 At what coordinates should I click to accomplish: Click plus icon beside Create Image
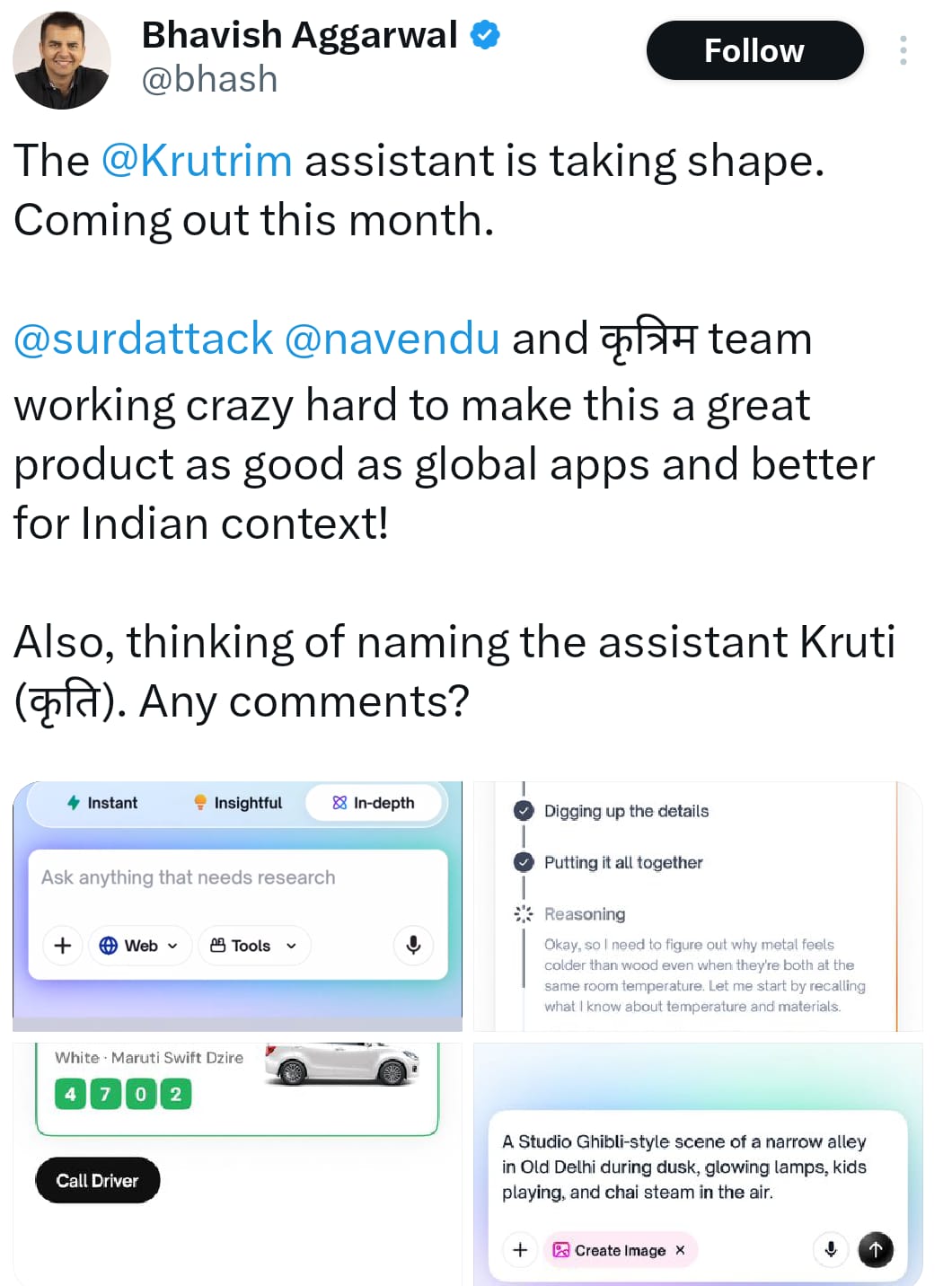(x=520, y=1249)
